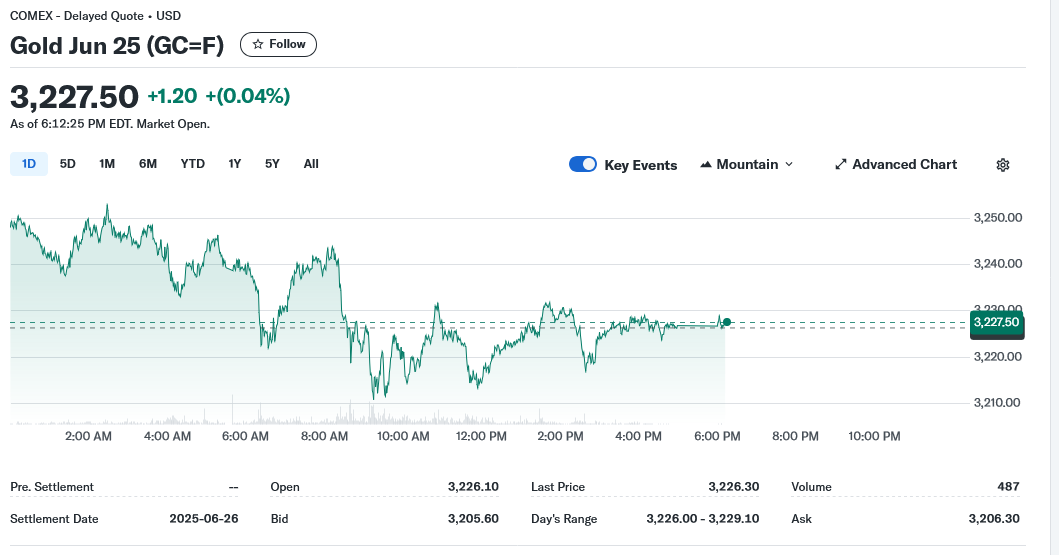
Task: Click the star Follow button
Action: click(x=278, y=45)
